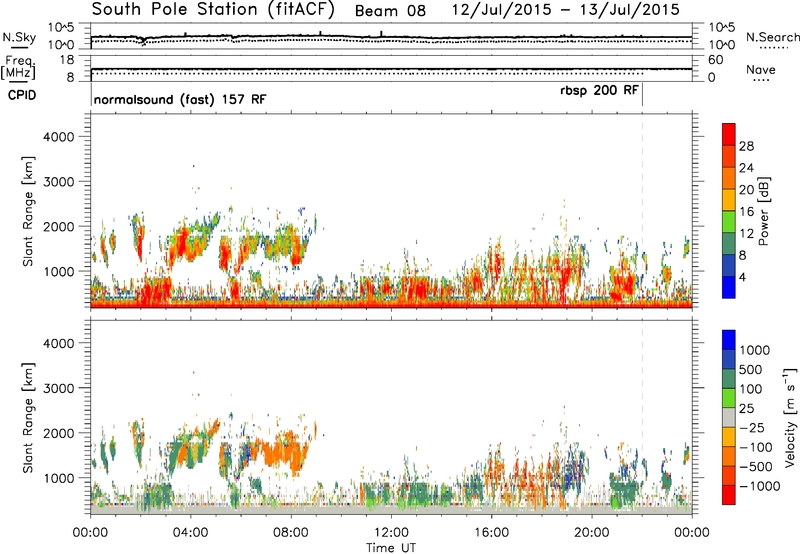Click the 'N.Sky' legend label

click(19, 37)
